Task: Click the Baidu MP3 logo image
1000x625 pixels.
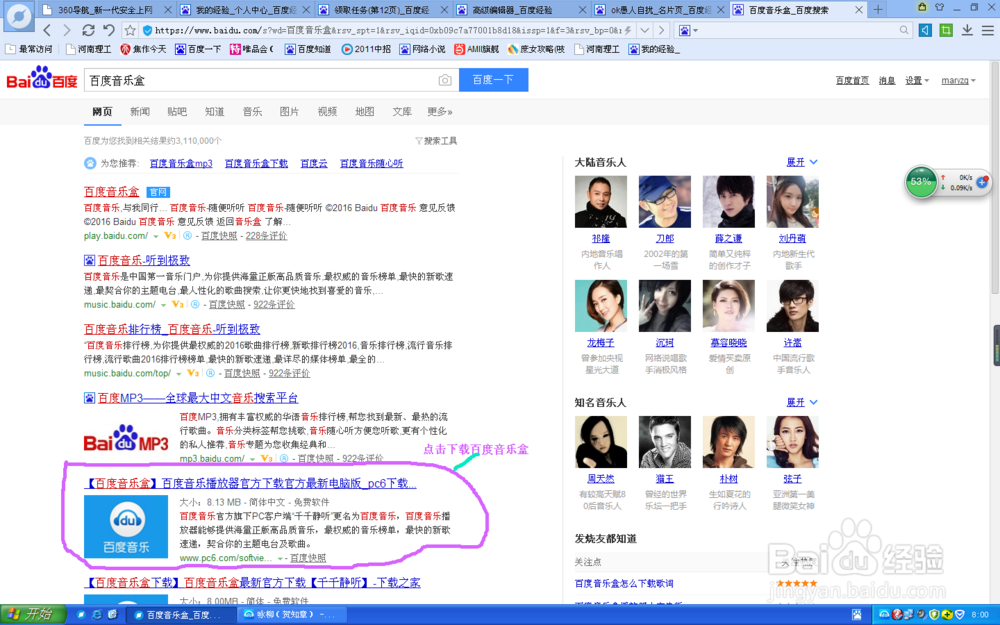Action: pos(126,438)
